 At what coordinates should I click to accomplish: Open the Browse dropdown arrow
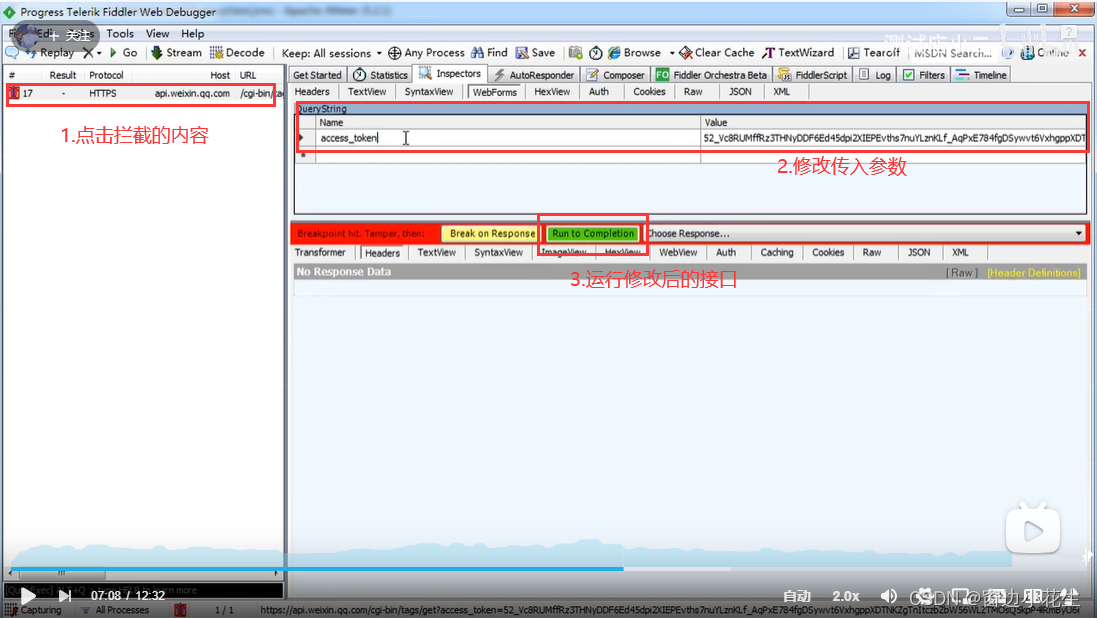pyautogui.click(x=672, y=52)
